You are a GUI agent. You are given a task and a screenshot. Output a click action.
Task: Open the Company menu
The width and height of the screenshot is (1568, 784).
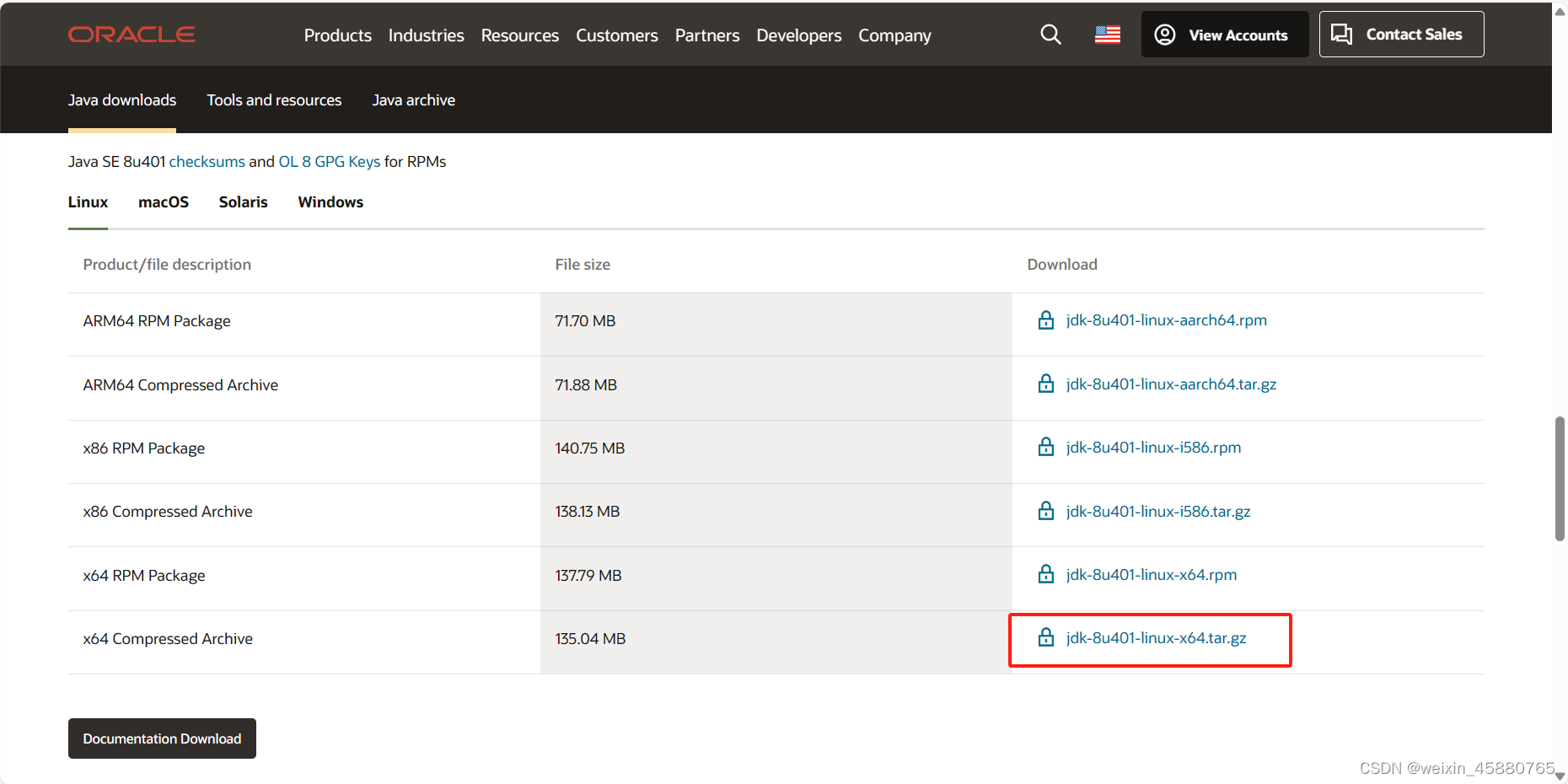tap(895, 35)
